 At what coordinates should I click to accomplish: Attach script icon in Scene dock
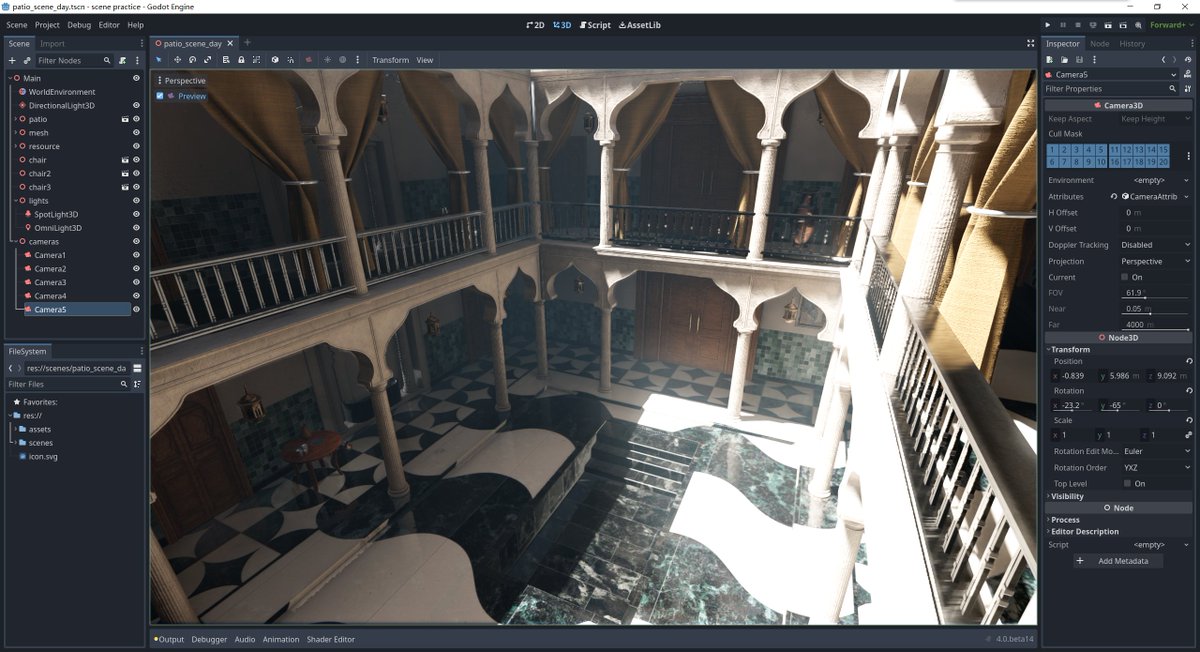[x=122, y=60]
